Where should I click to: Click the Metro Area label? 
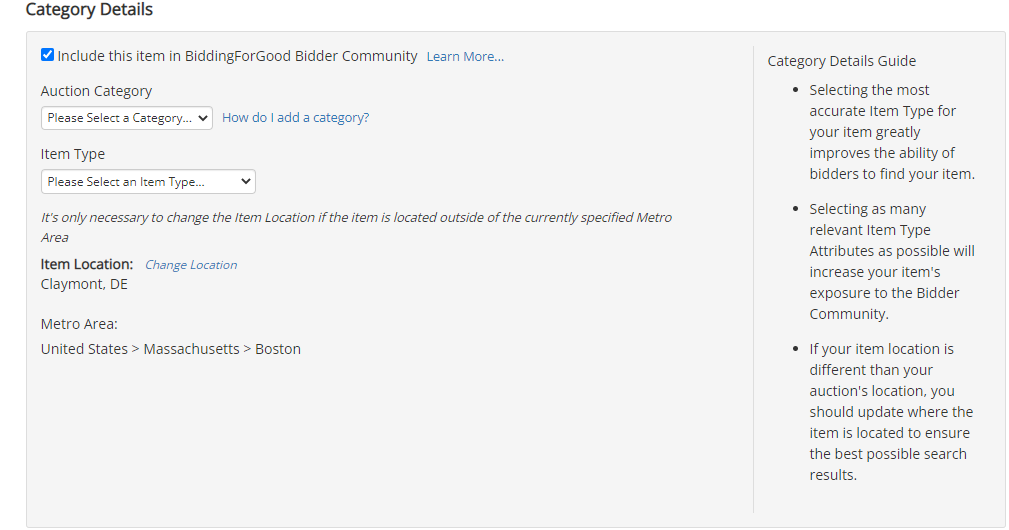click(79, 324)
